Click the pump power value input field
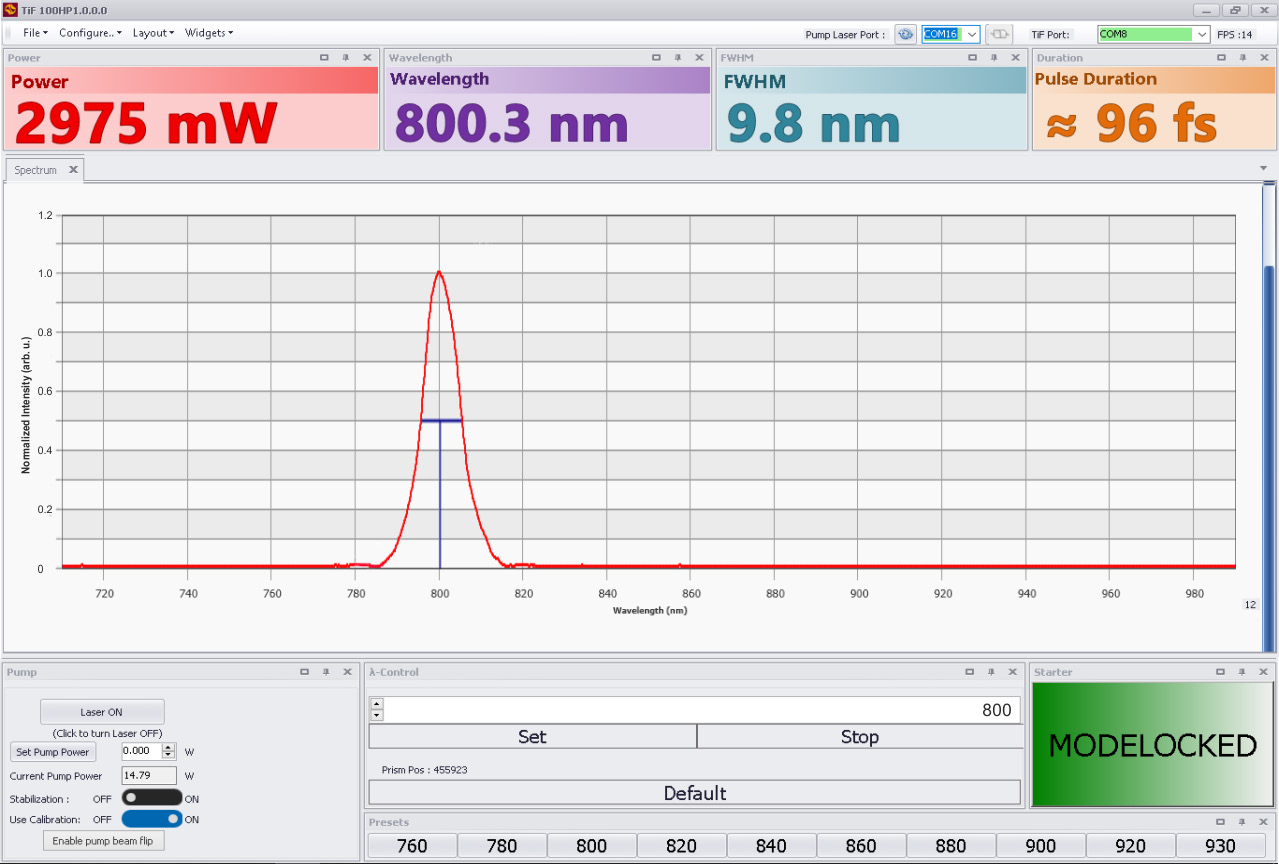Viewport: 1279px width, 864px height. point(140,751)
